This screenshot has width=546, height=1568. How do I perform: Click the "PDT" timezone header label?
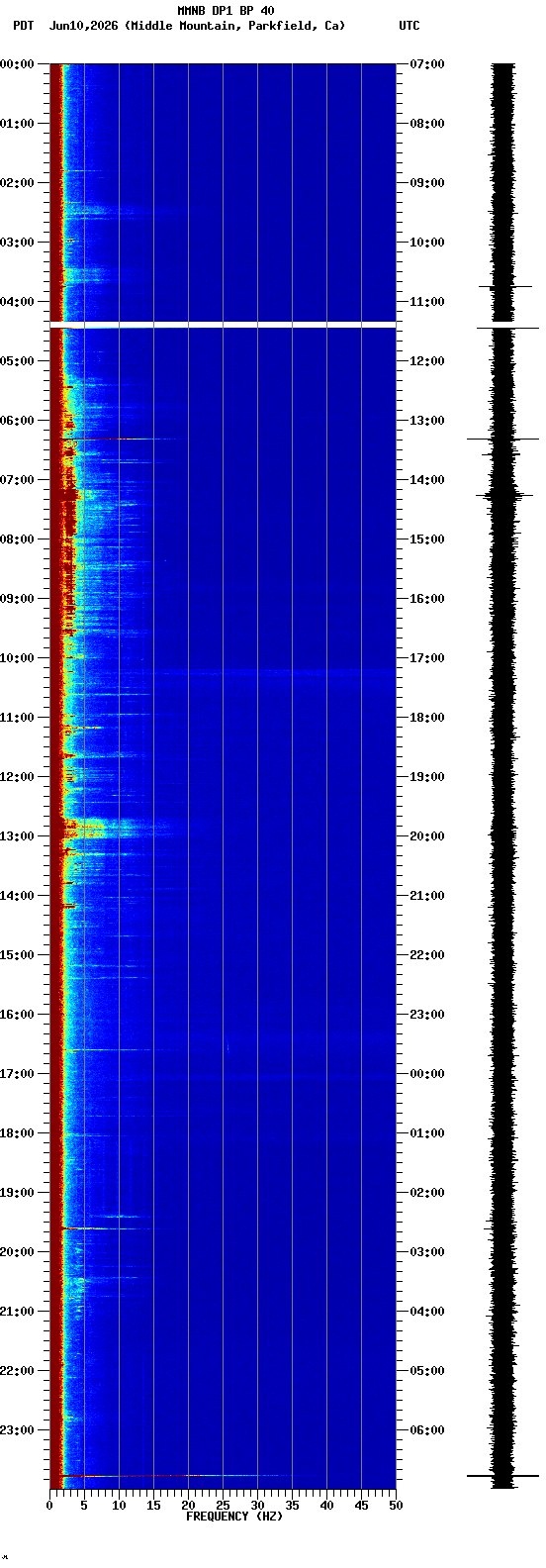23,26
